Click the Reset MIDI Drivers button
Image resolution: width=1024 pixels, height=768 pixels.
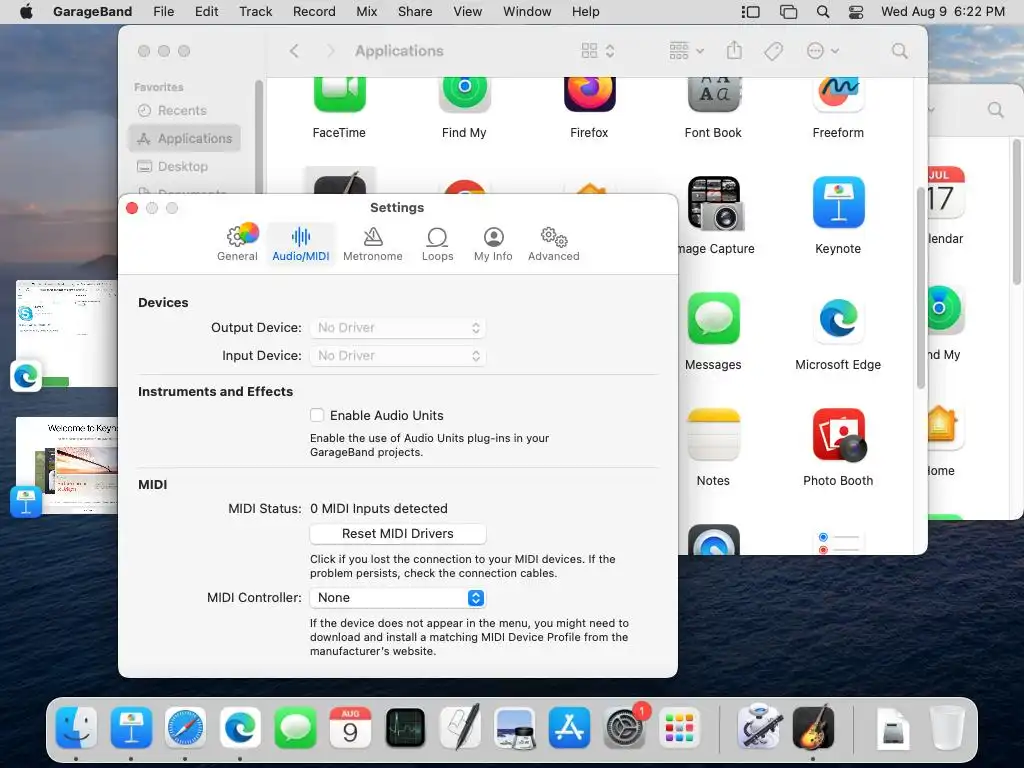click(x=398, y=534)
